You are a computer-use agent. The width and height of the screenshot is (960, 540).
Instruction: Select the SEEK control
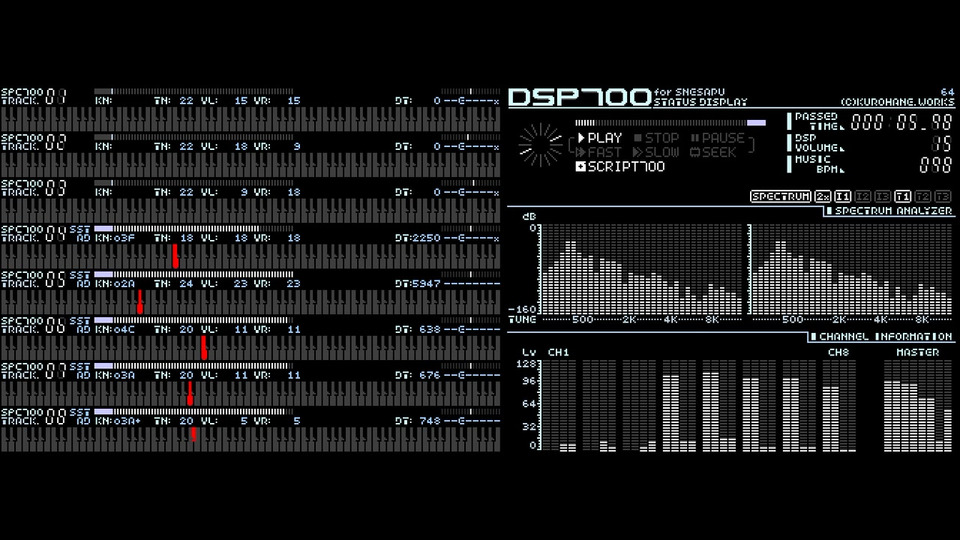713,152
